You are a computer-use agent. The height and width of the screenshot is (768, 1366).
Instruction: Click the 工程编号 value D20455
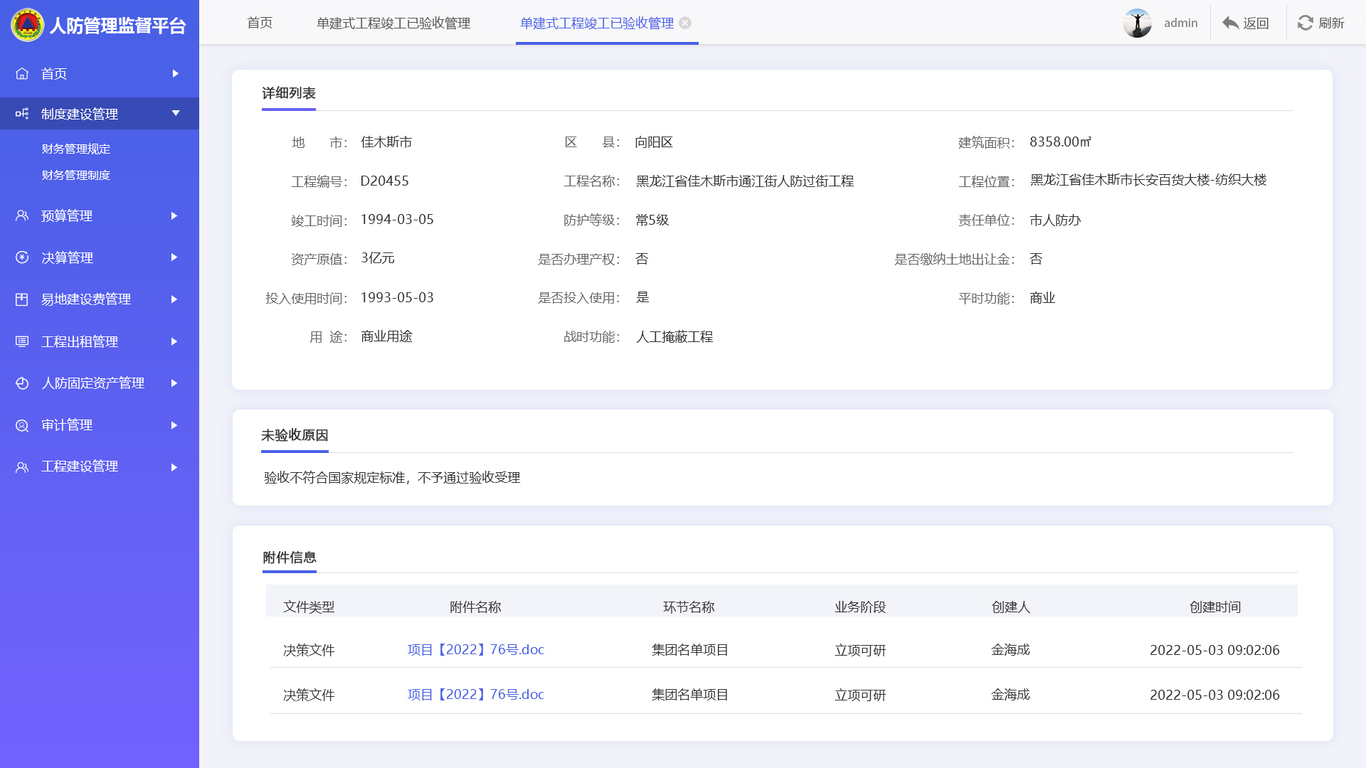385,181
